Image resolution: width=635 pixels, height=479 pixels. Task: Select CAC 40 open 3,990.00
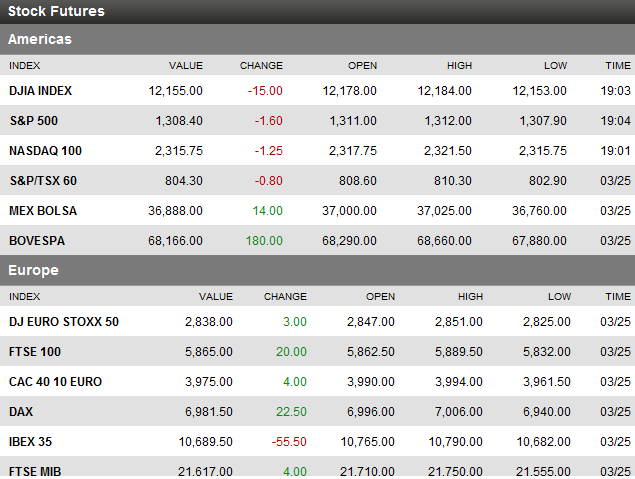tap(371, 381)
